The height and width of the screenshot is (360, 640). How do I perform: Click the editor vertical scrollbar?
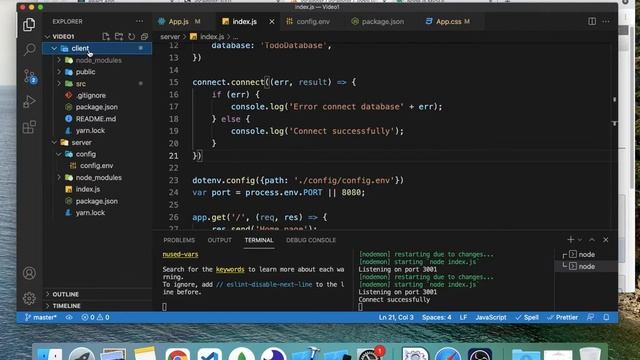[614, 135]
